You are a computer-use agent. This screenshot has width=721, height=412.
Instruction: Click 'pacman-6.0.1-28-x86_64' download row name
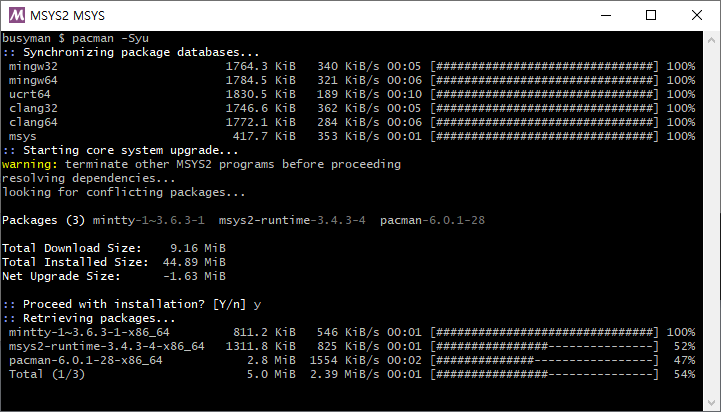(x=86, y=360)
